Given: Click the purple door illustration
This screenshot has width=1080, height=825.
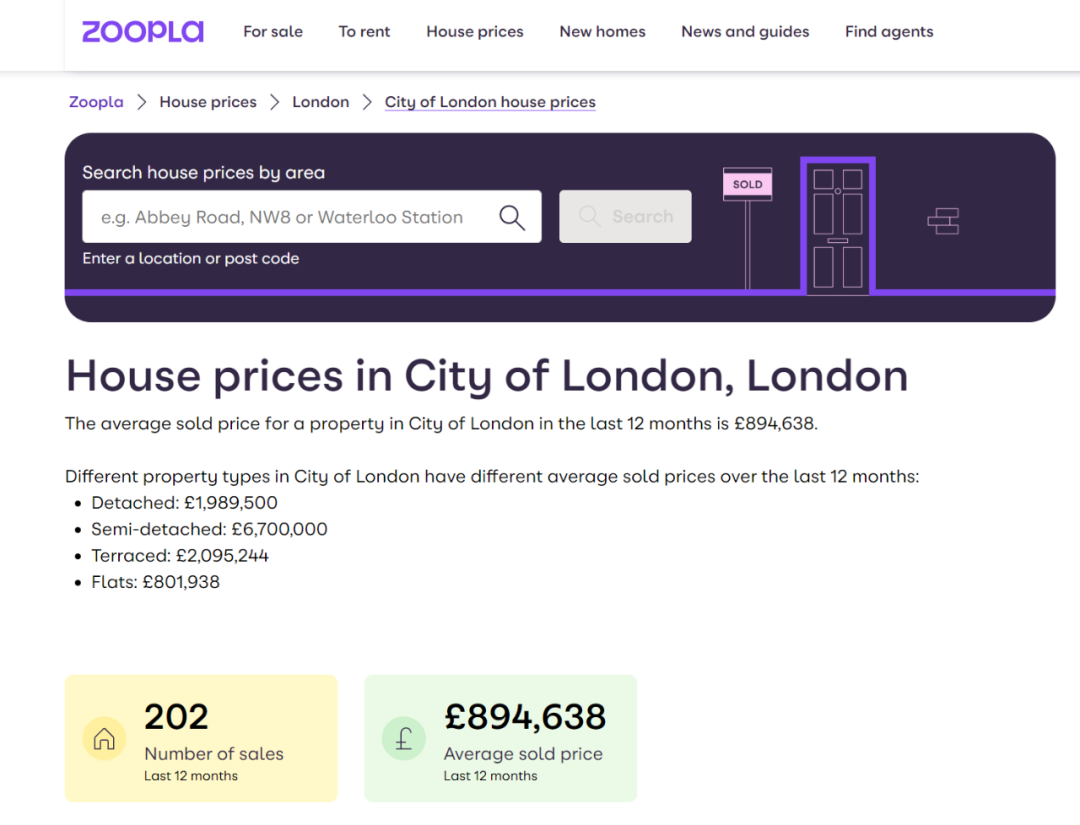Looking at the screenshot, I should pyautogui.click(x=838, y=227).
